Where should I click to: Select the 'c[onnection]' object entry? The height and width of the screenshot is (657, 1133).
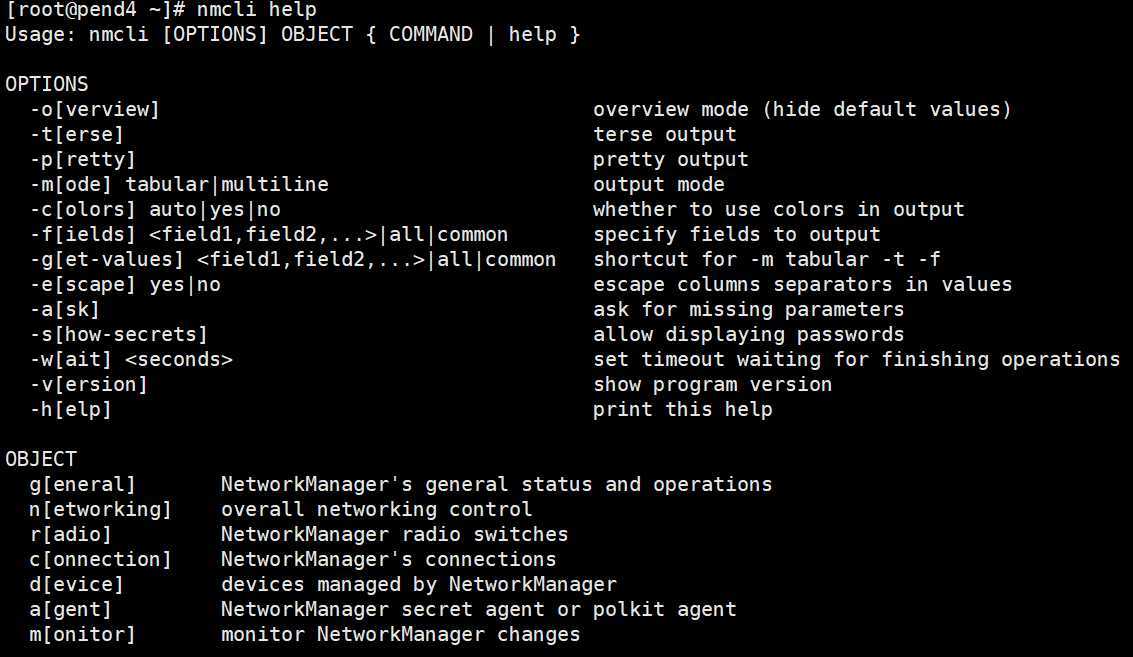coord(101,560)
